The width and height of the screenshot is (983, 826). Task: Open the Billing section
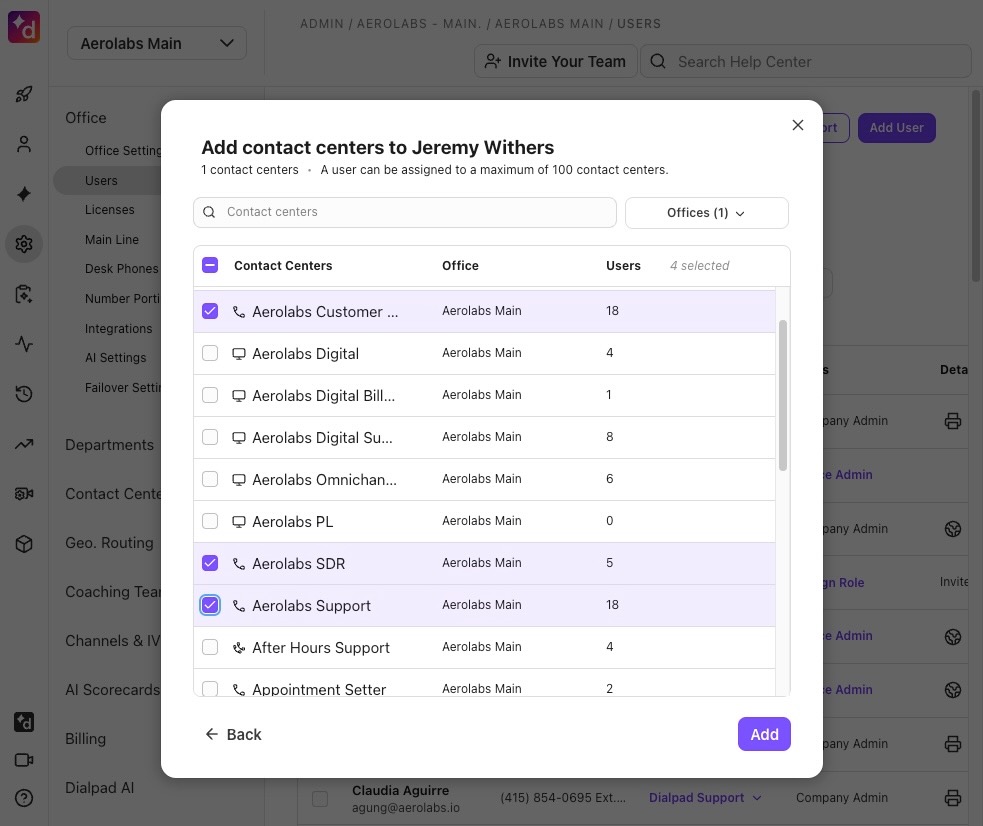tap(86, 739)
